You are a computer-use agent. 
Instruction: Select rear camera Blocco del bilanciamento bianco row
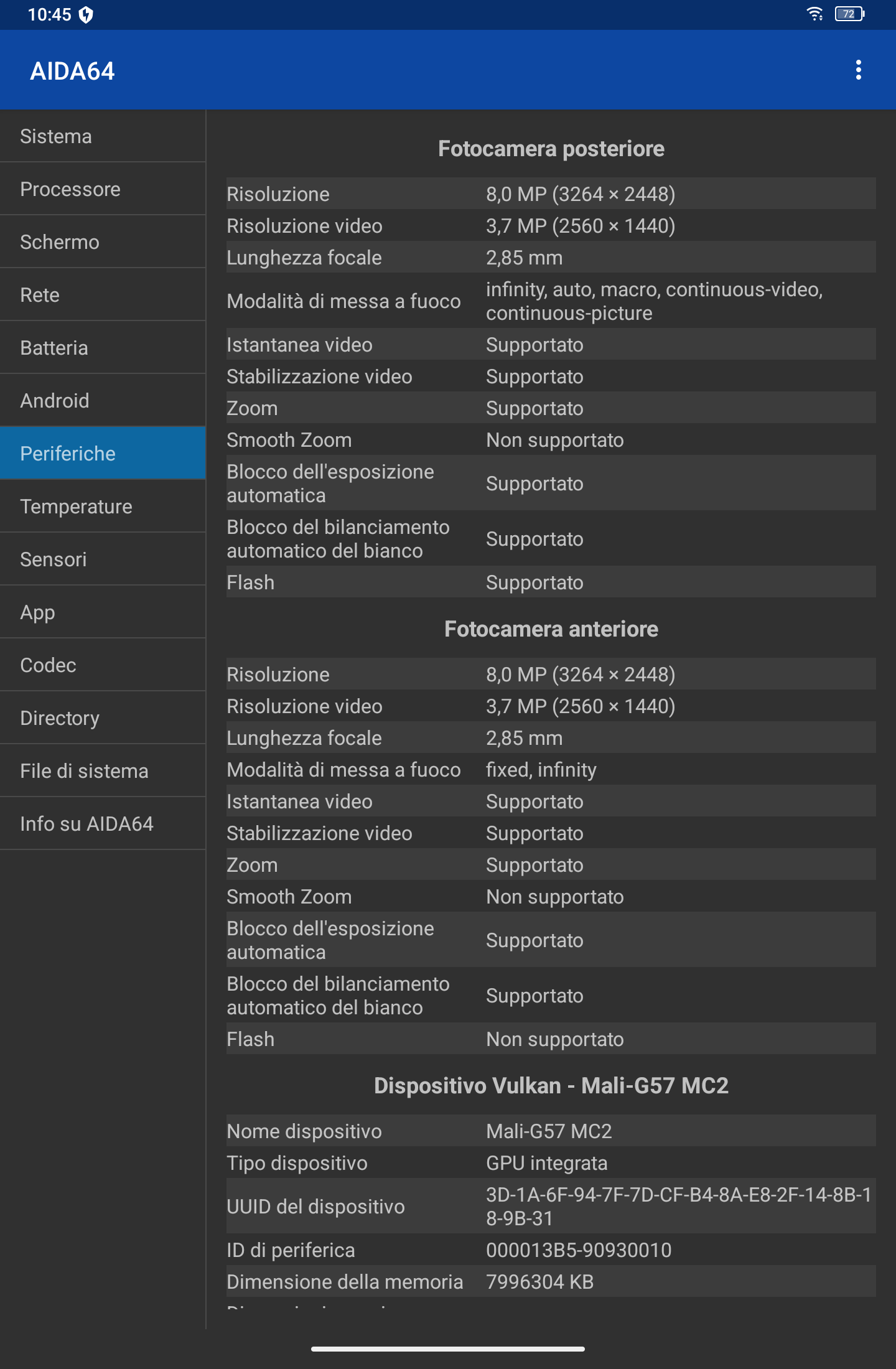pos(551,538)
